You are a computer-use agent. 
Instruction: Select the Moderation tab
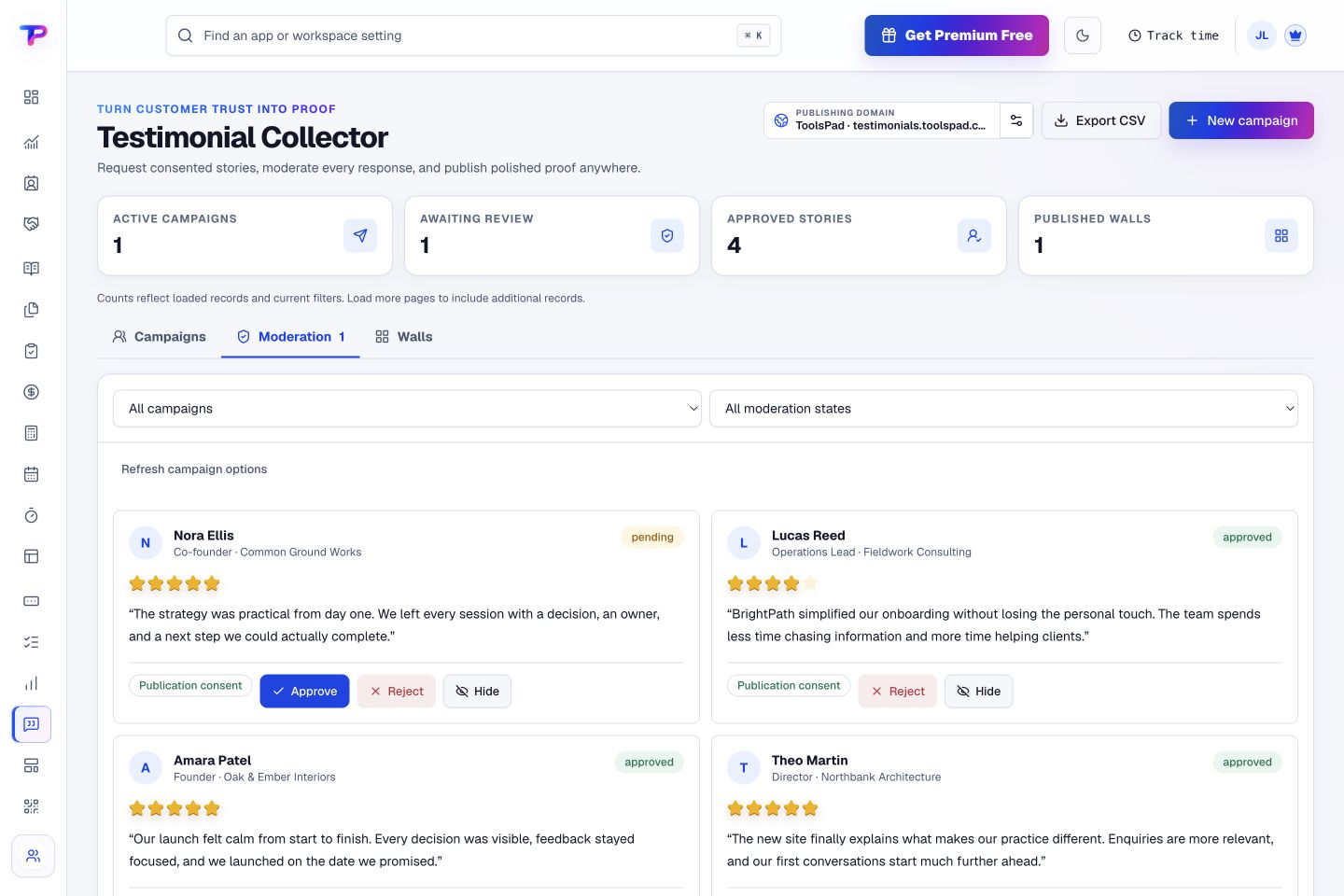coord(290,336)
